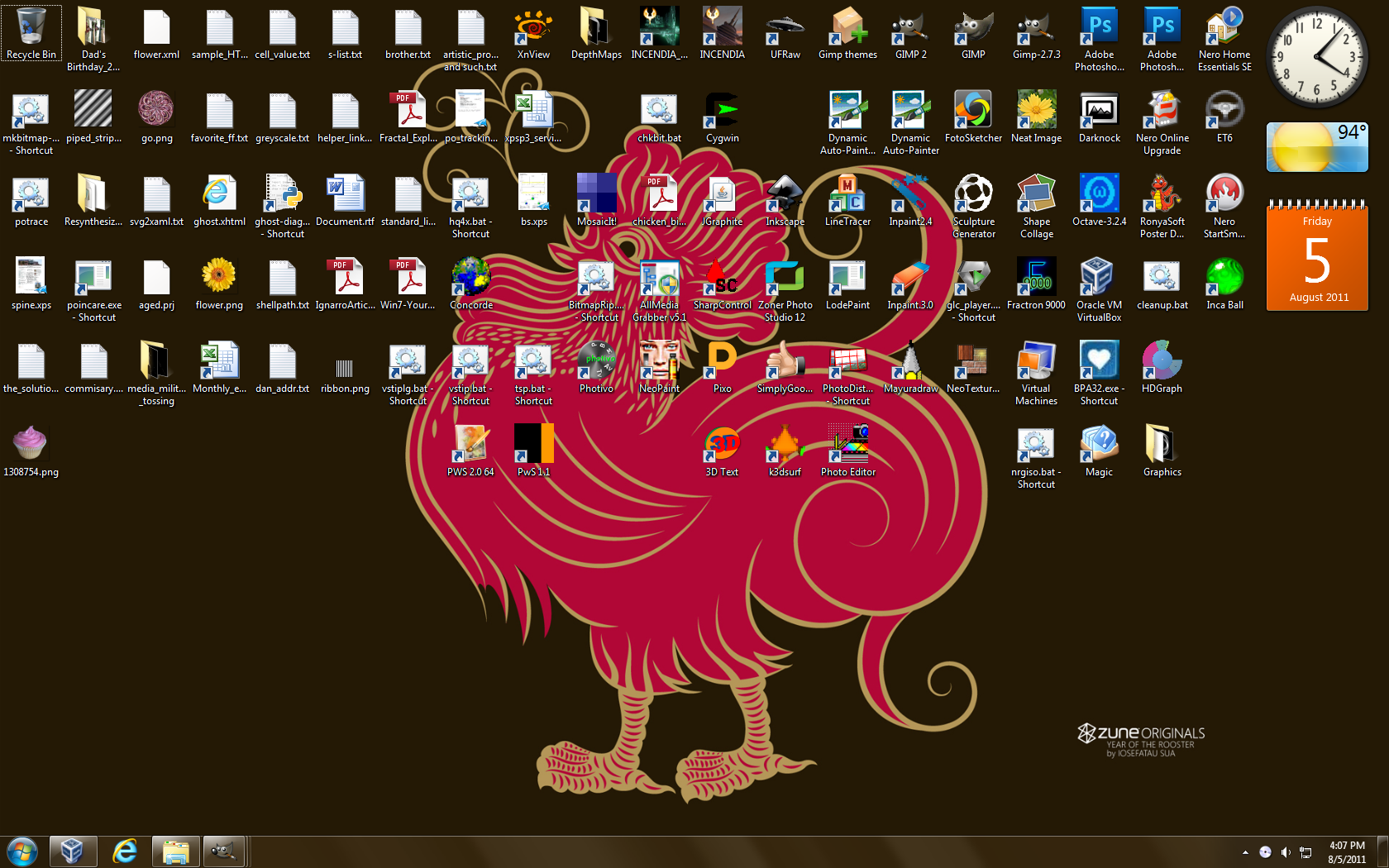Select the SharpControl shortcut icon
Viewport: 1389px width, 868px height.
pos(722,284)
